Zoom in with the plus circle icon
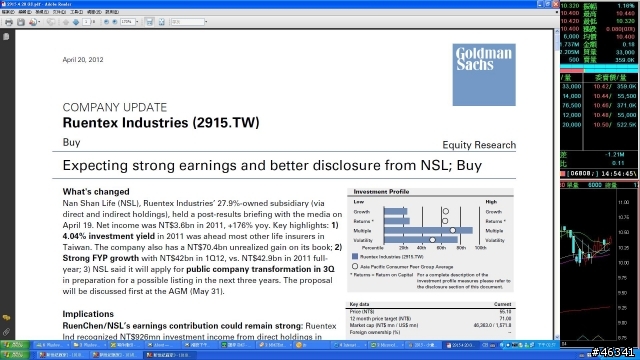This screenshot has width=640, height=360. pyautogui.click(x=115, y=22)
